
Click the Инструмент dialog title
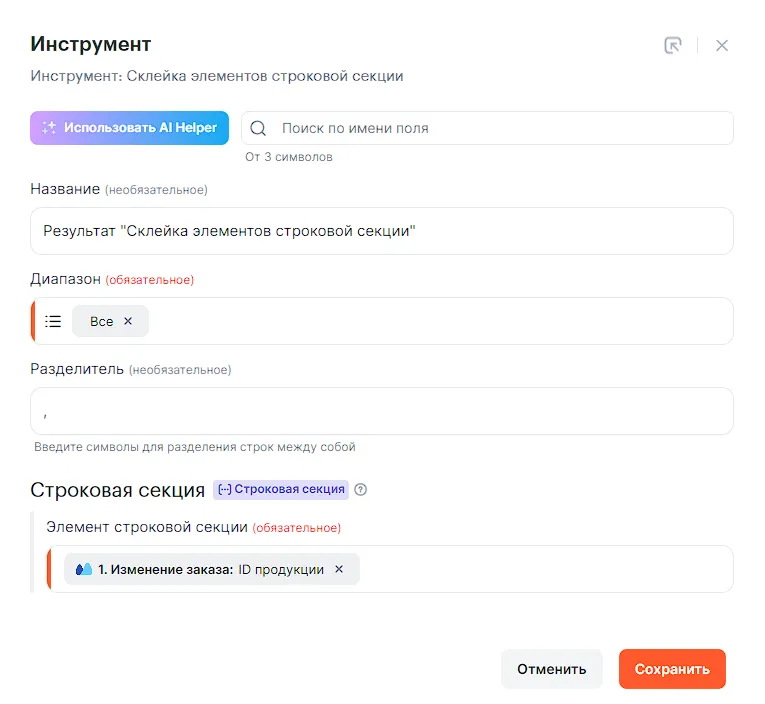coord(91,44)
